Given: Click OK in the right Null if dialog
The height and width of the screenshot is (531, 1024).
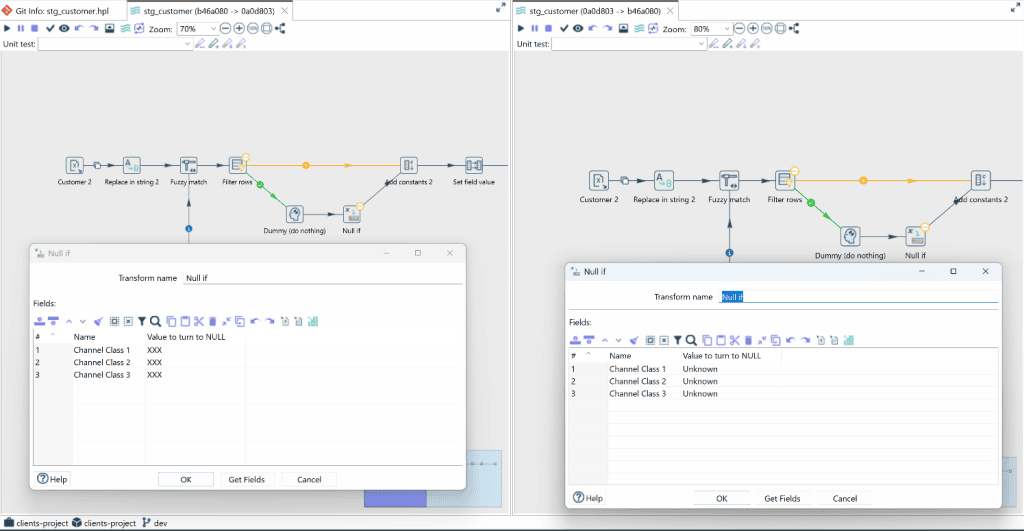Looking at the screenshot, I should click(722, 498).
